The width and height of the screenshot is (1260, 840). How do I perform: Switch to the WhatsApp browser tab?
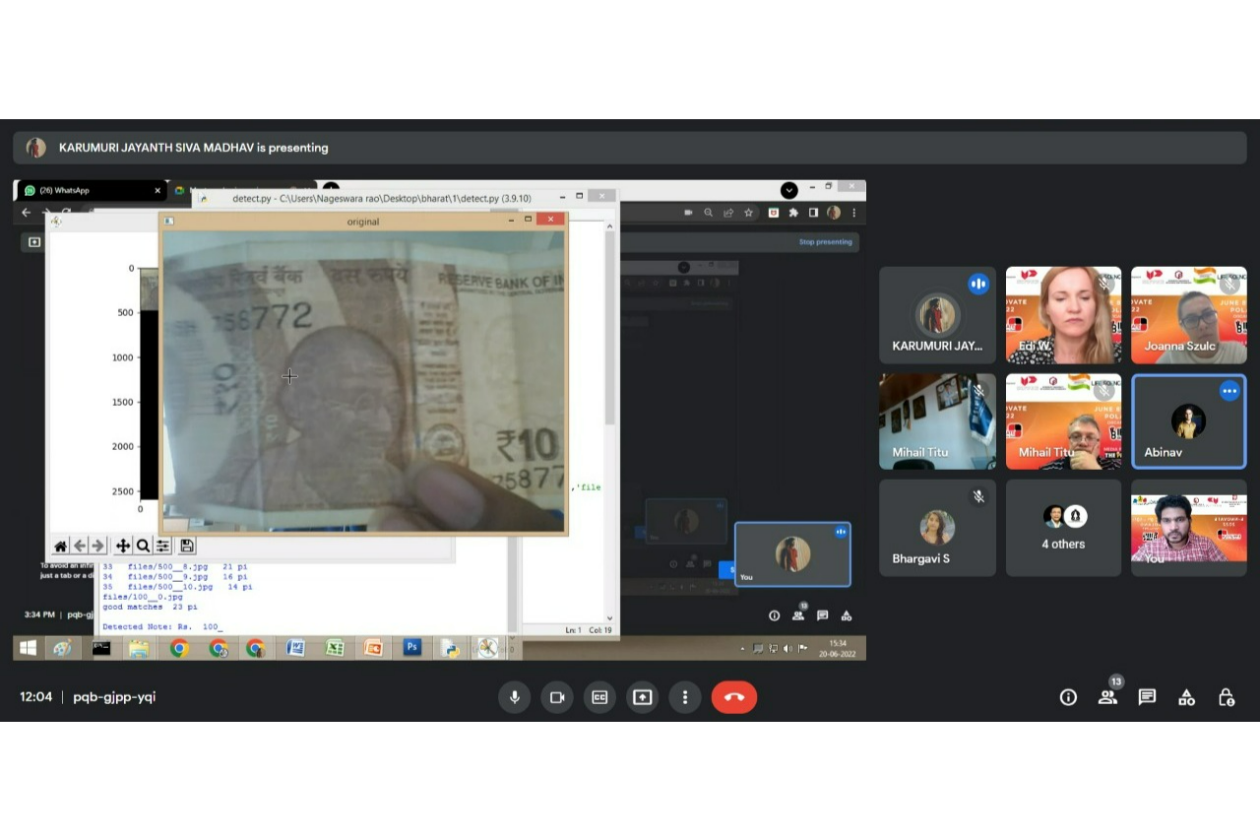90,190
